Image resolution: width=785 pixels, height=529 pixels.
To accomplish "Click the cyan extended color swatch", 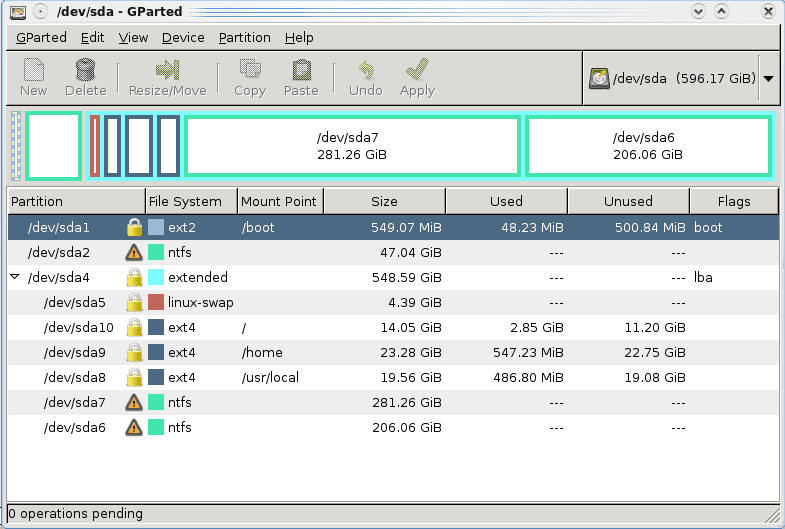I will click(x=156, y=277).
